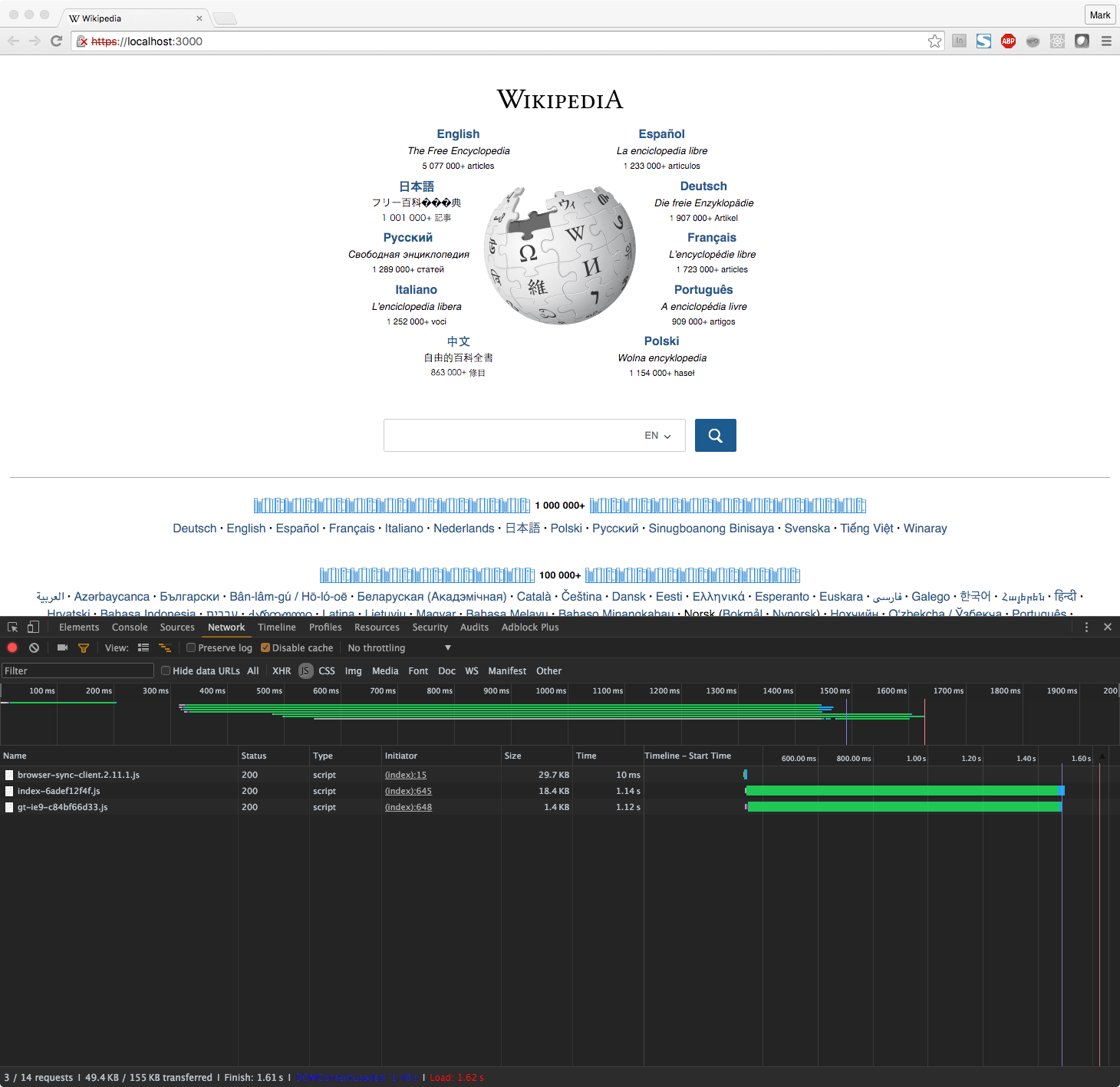The width and height of the screenshot is (1120, 1087).
Task: Click the Wikipedia globe logo
Action: (560, 255)
